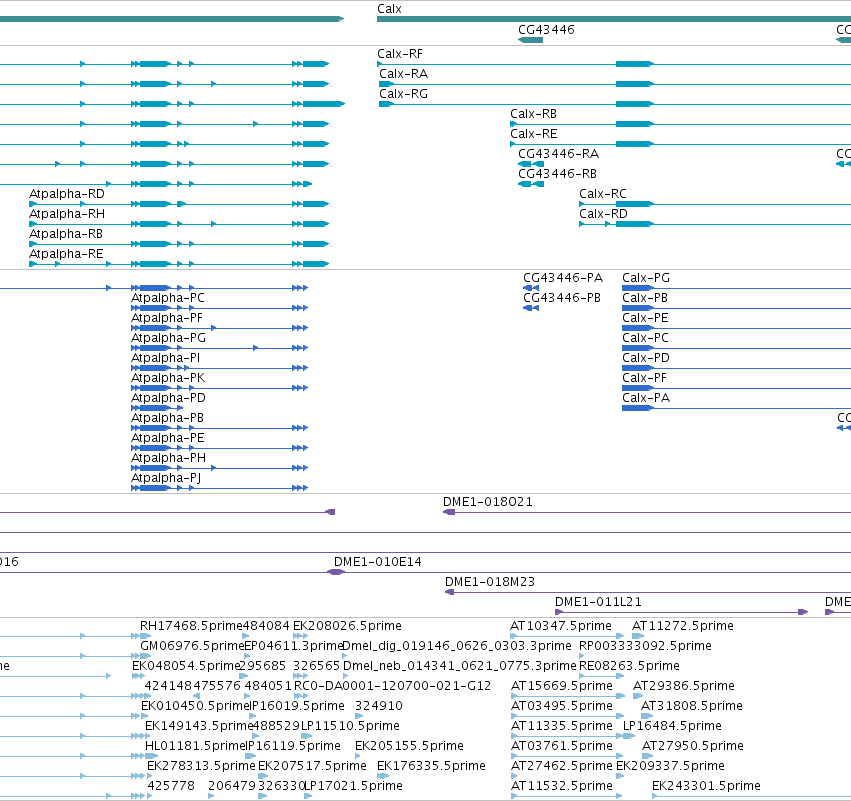
Task: Select the Calx-PD protein label
Action: pos(646,358)
